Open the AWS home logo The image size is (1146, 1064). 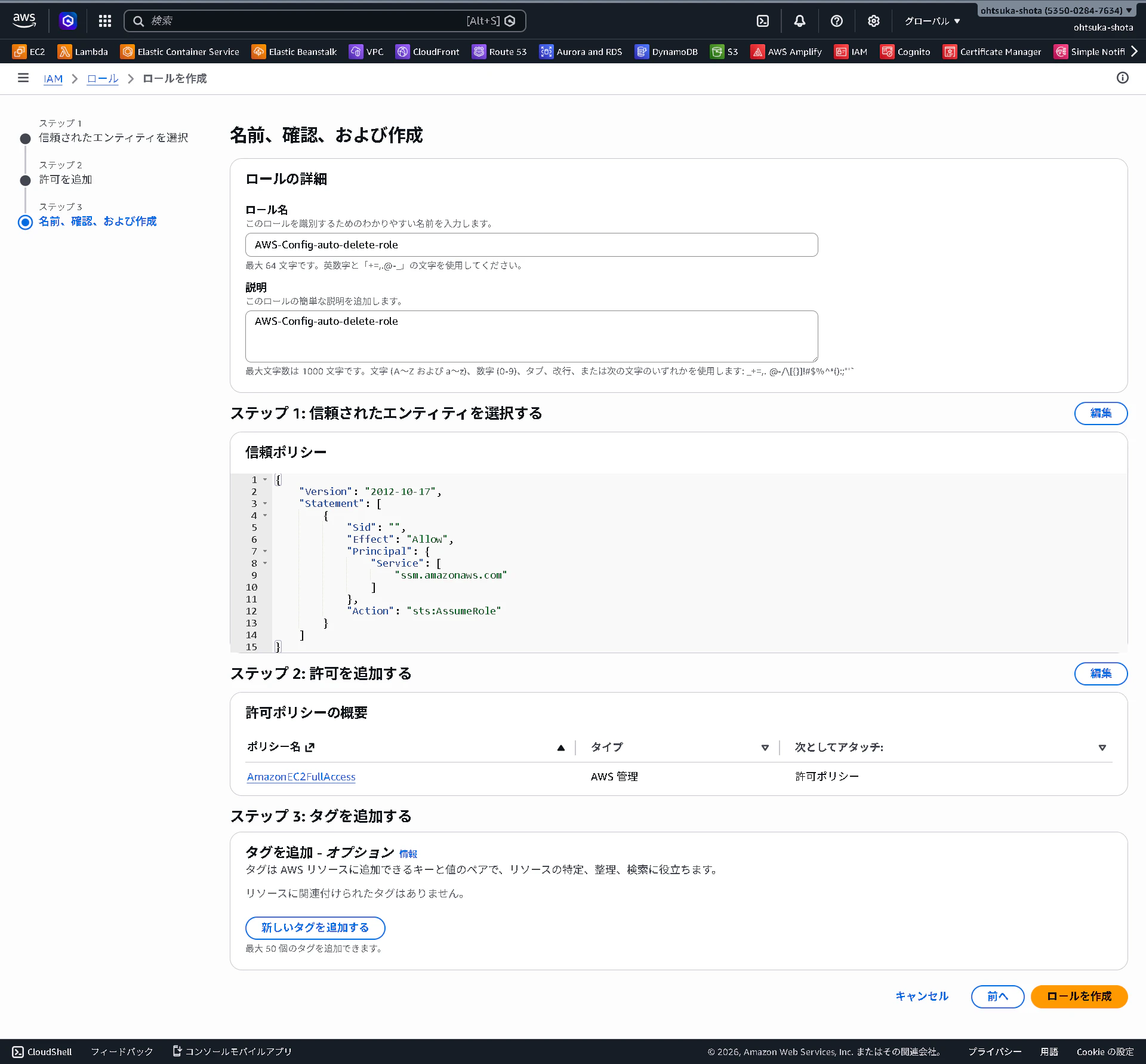click(24, 21)
